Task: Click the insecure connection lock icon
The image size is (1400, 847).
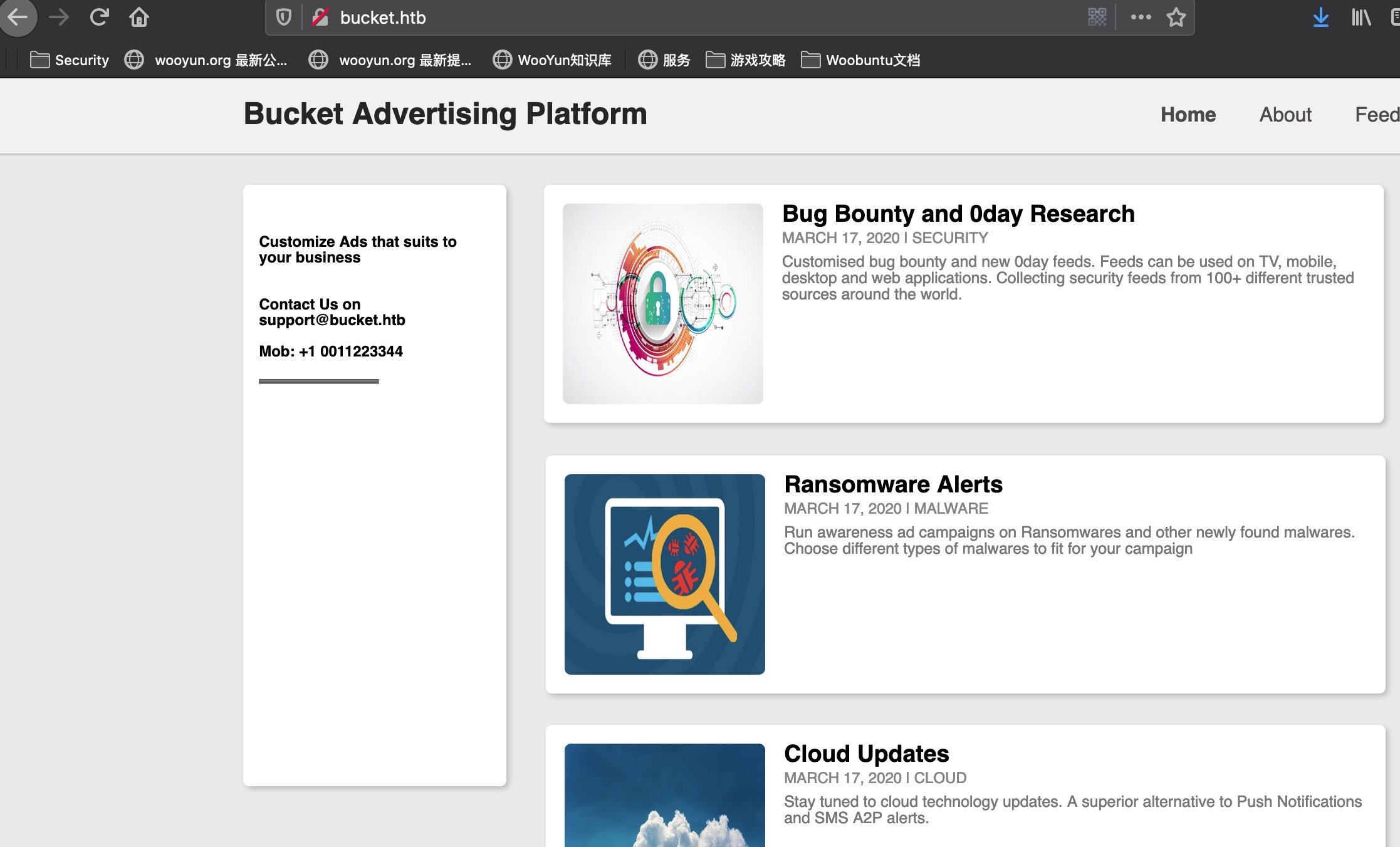Action: click(x=320, y=17)
